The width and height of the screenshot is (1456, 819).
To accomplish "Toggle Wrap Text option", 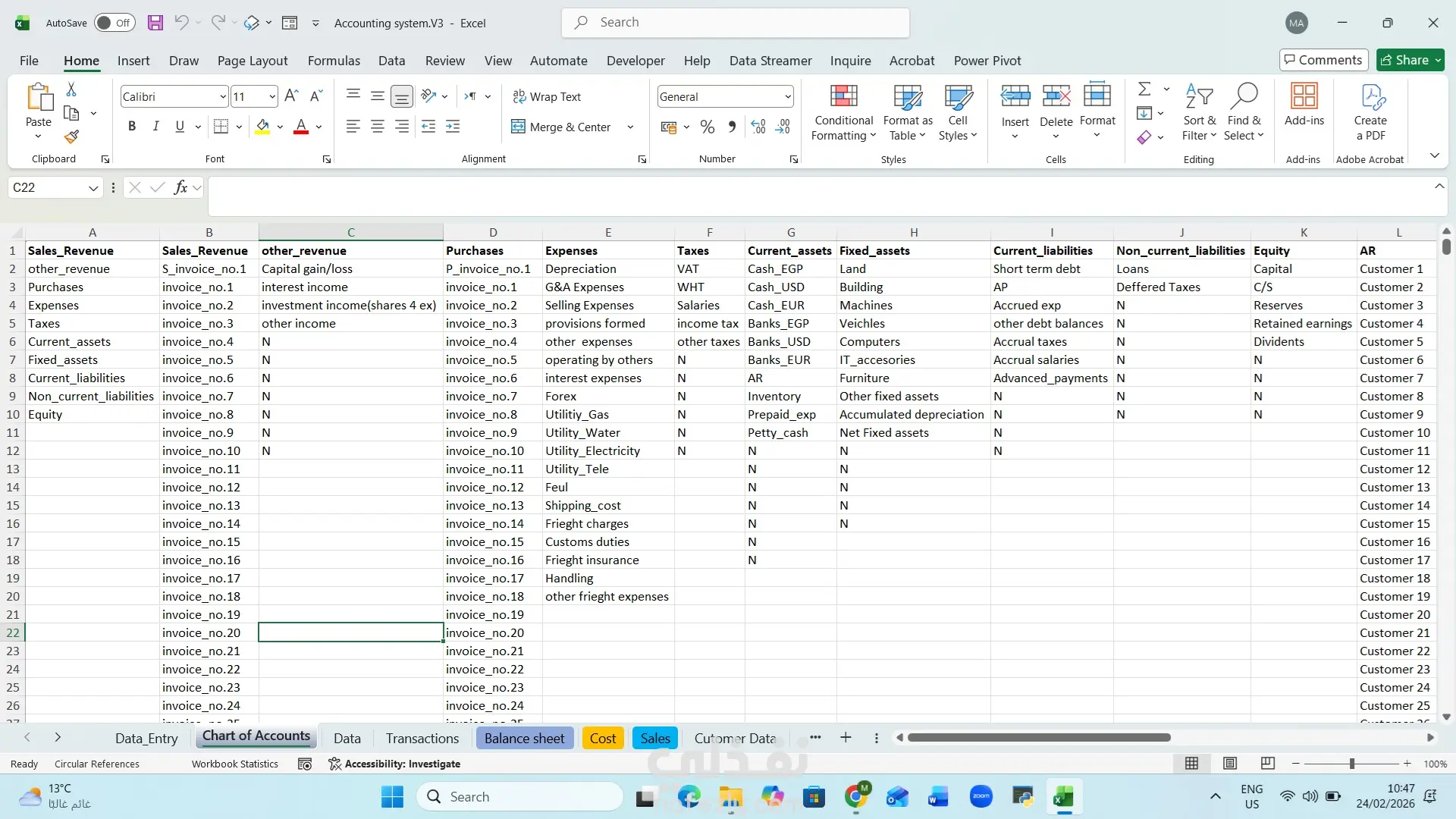I will [x=547, y=96].
